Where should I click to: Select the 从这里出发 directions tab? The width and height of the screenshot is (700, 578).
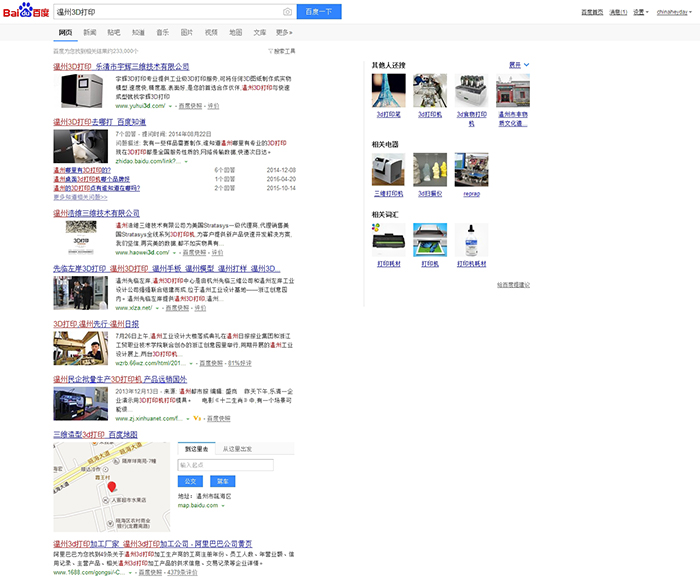coord(238,449)
